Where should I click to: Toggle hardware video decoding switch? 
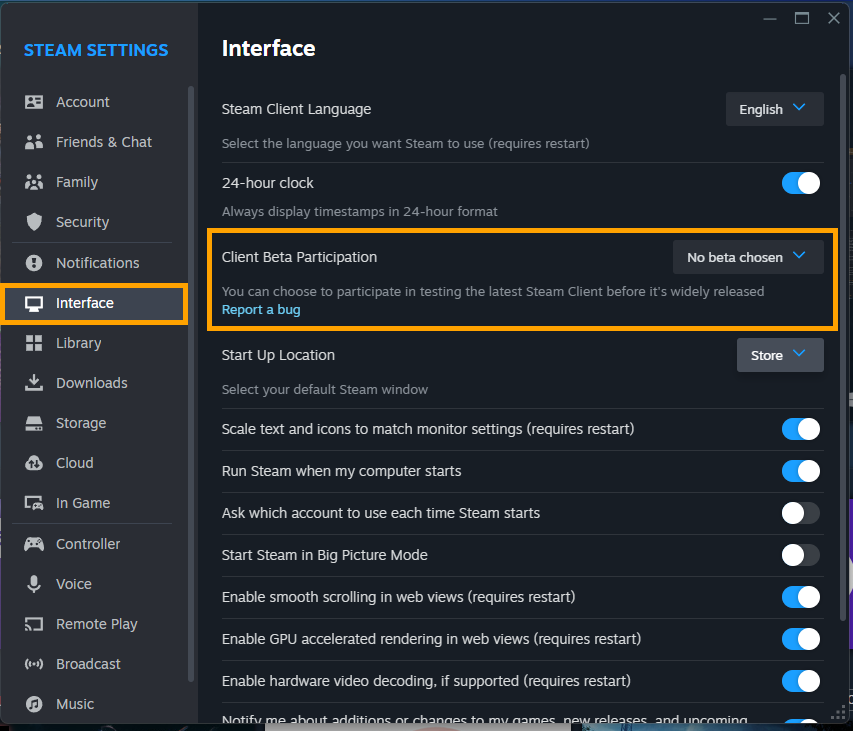(801, 681)
